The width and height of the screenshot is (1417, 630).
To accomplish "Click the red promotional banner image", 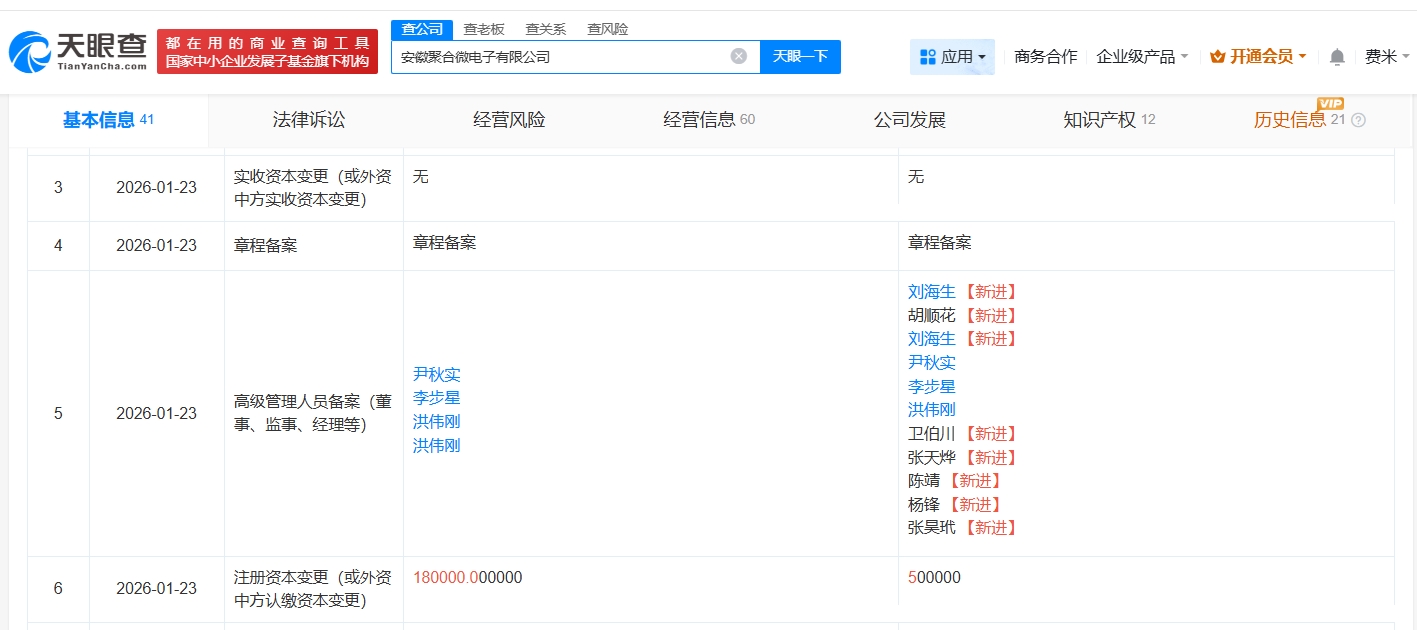I will pos(267,52).
